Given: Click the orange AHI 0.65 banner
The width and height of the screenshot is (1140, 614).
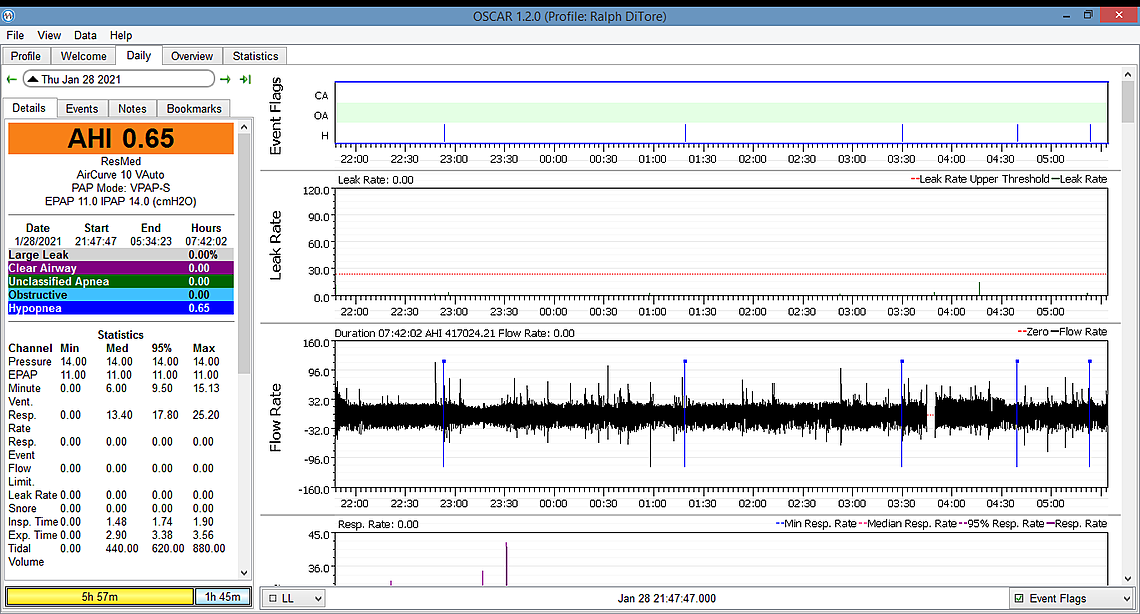Looking at the screenshot, I should click(x=121, y=138).
